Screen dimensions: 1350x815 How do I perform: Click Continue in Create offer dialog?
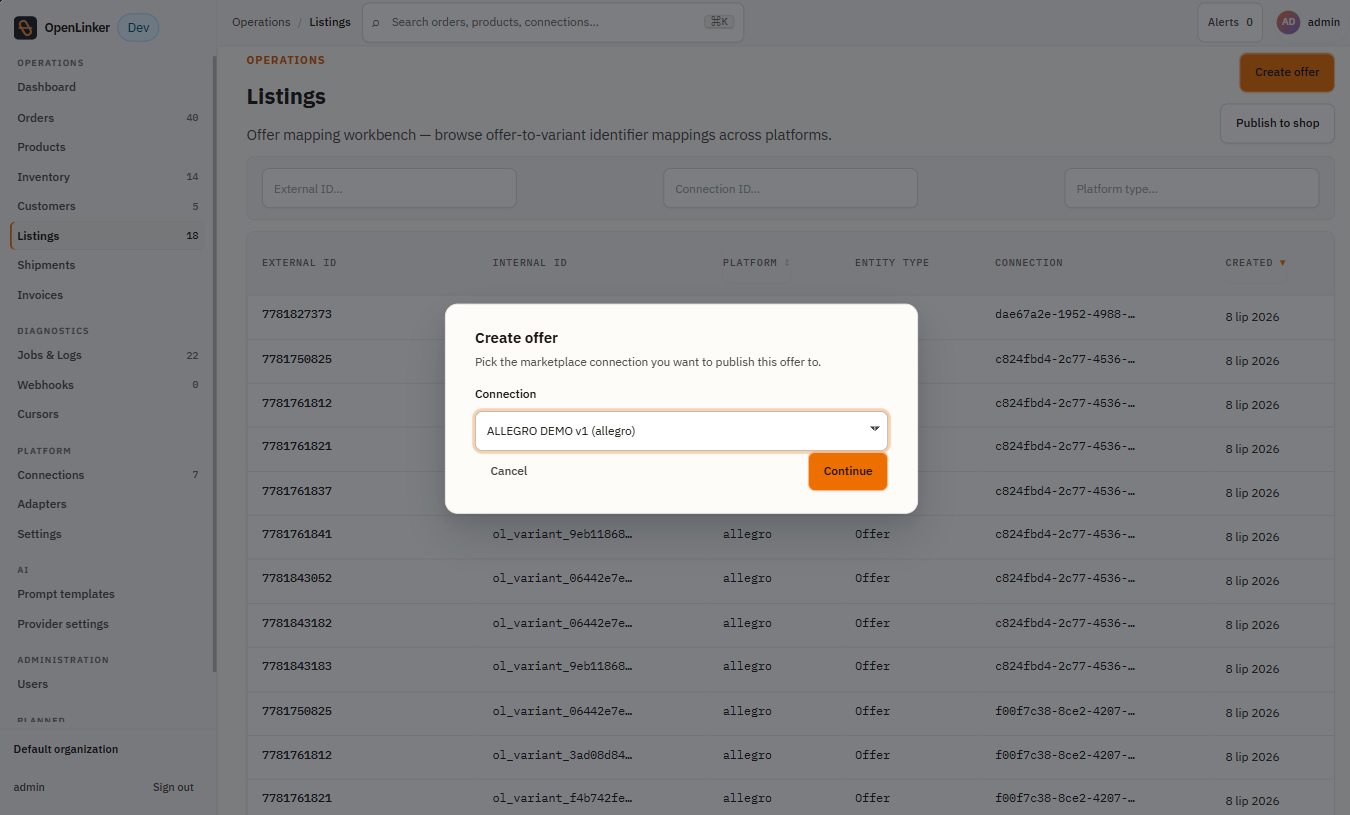(x=848, y=471)
